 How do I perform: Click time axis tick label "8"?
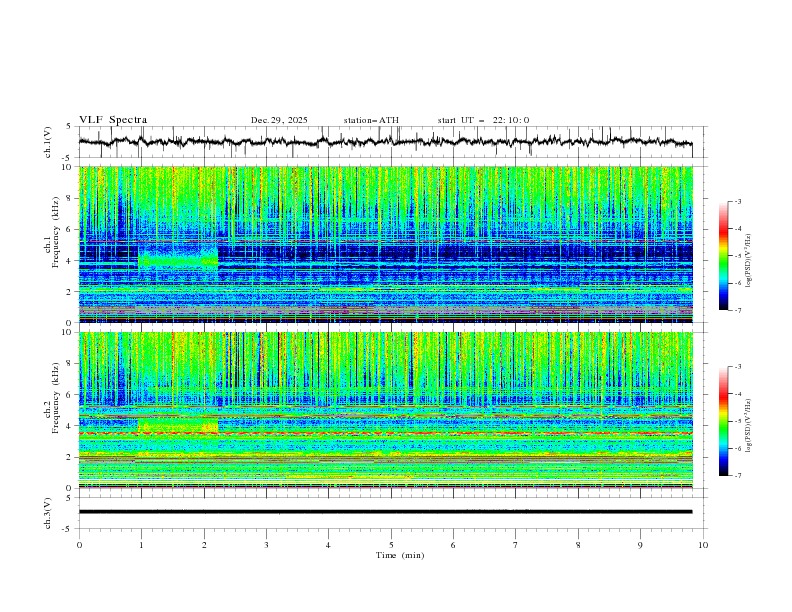578,545
